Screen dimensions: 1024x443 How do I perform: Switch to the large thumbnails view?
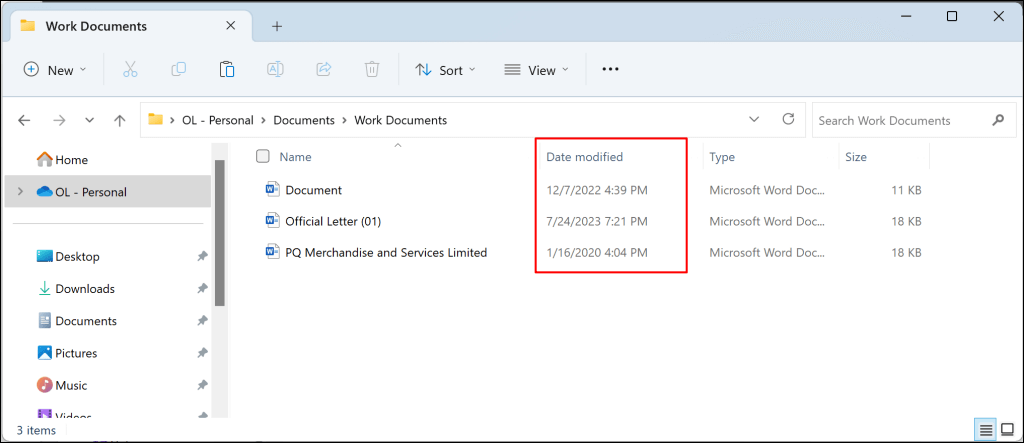pyautogui.click(x=1008, y=430)
